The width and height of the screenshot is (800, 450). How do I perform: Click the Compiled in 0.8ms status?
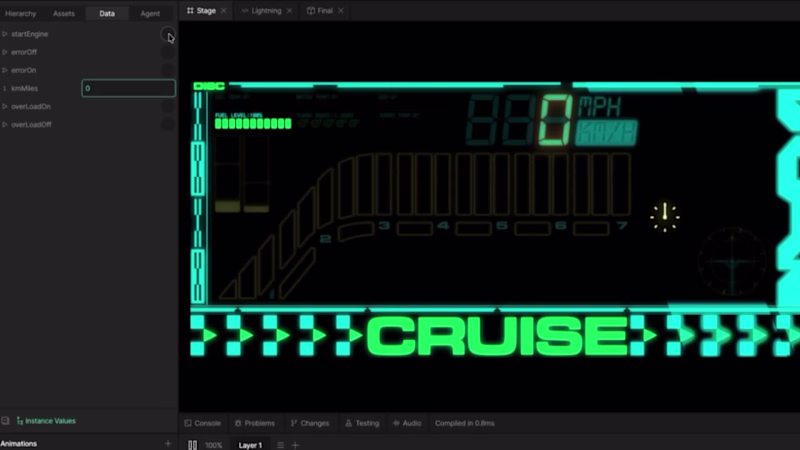465,423
